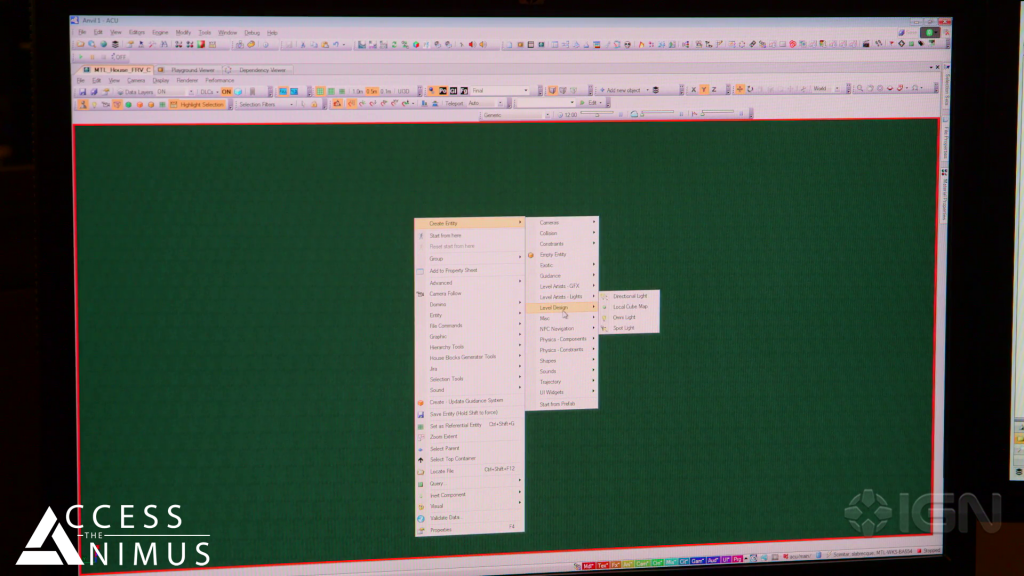1024x576 pixels.
Task: Click the Validate Data icon
Action: [421, 518]
